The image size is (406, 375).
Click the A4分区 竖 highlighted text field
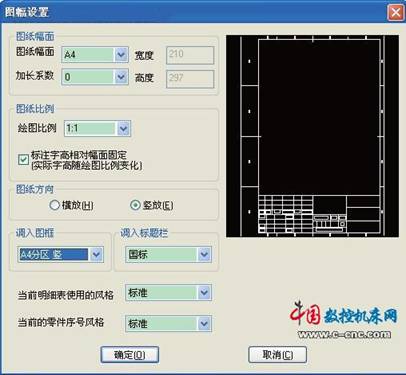pyautogui.click(x=54, y=255)
